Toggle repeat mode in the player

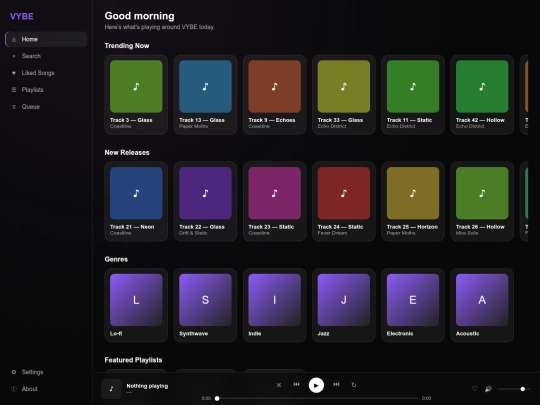pyautogui.click(x=354, y=385)
